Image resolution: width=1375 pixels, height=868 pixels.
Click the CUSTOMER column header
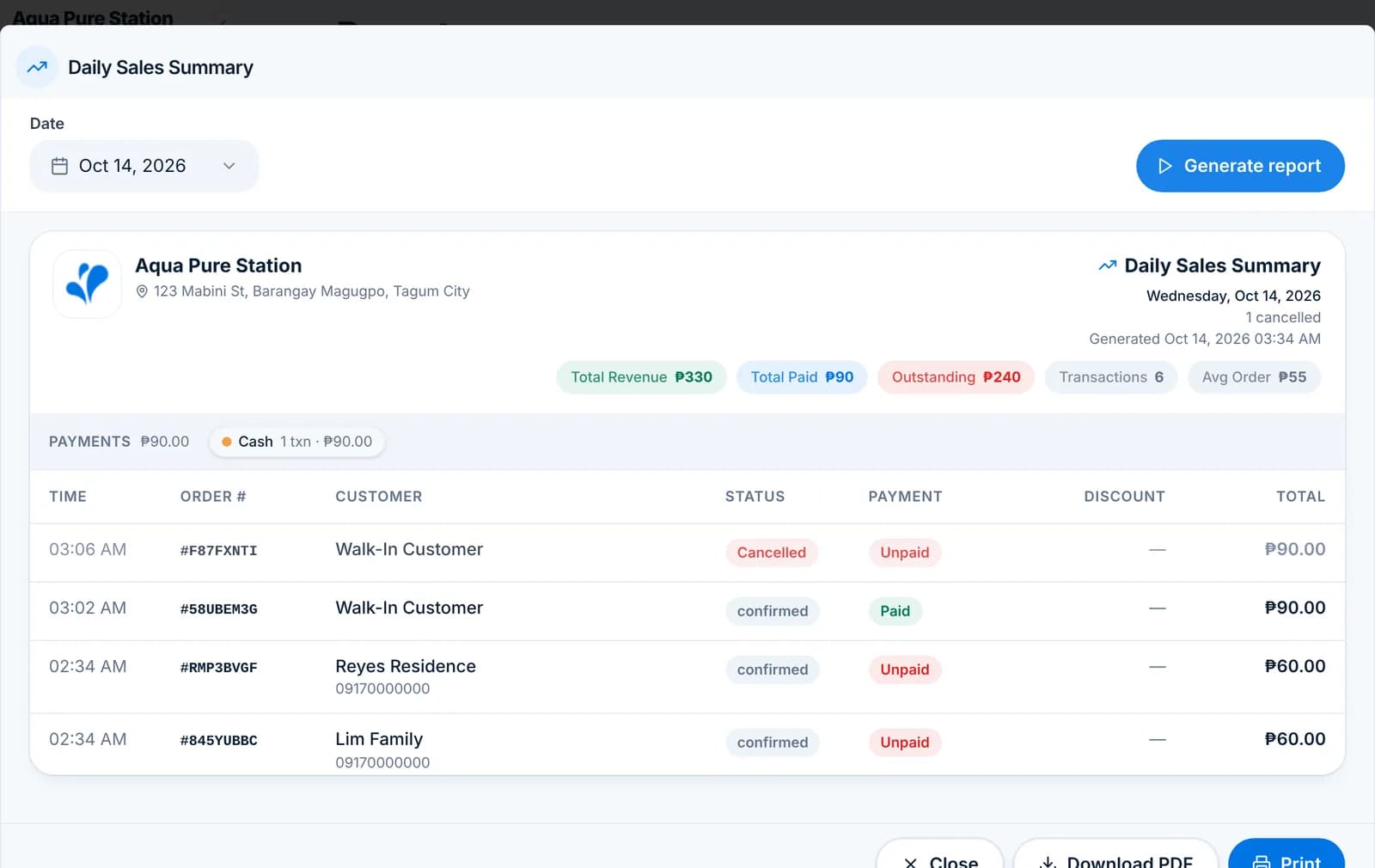379,497
